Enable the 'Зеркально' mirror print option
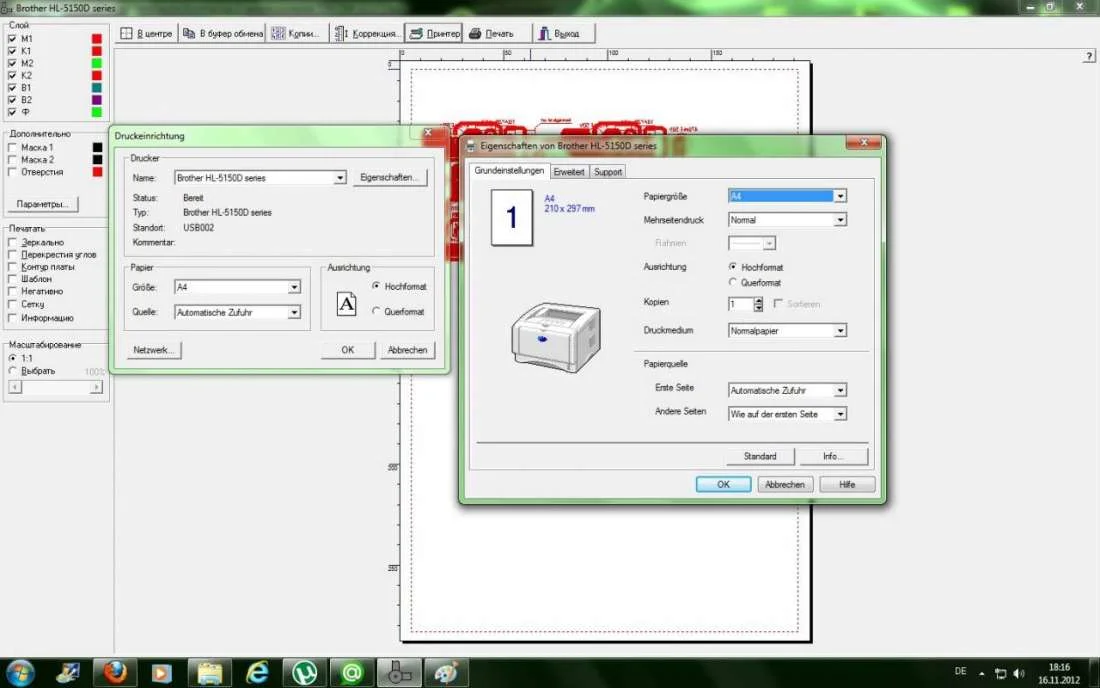 coord(12,242)
